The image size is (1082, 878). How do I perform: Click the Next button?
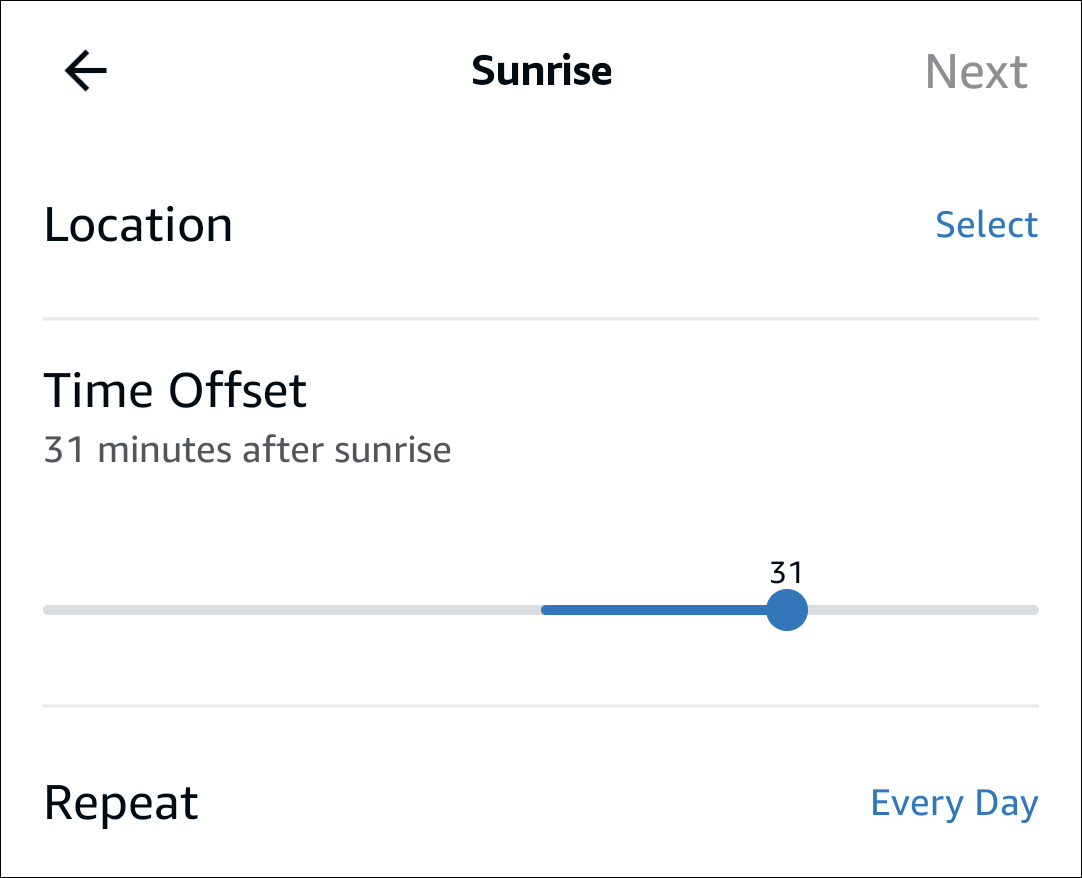[x=977, y=70]
